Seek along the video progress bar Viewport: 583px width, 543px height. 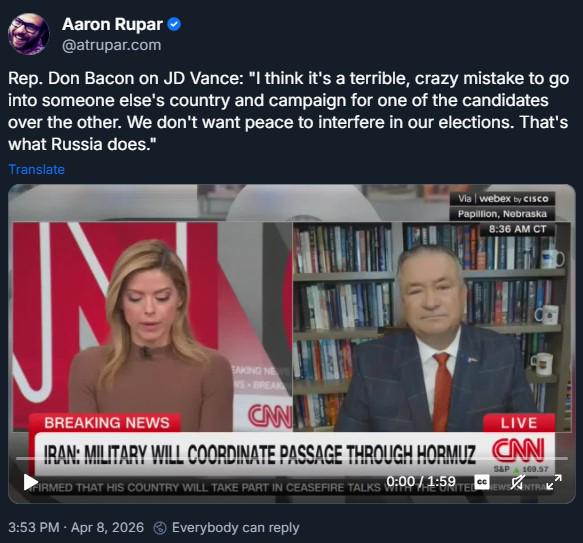point(292,459)
